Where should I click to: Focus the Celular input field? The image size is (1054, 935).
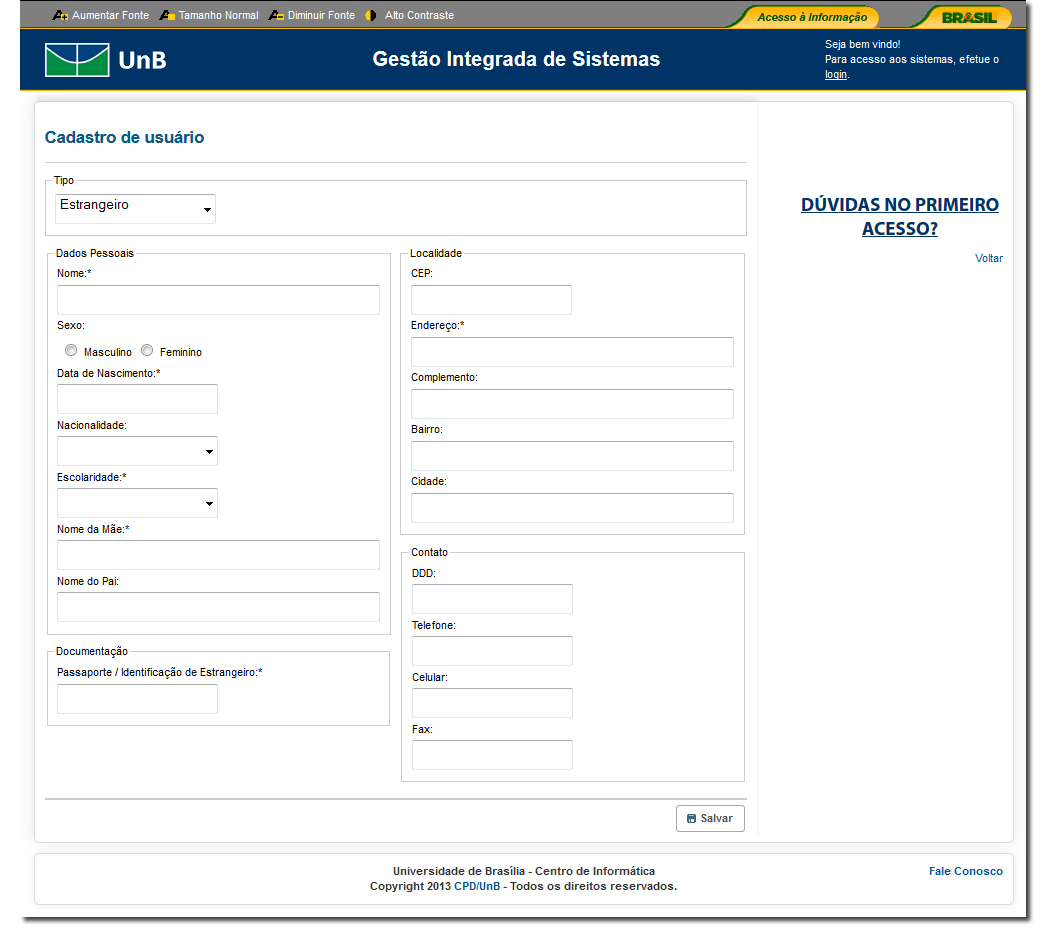pyautogui.click(x=492, y=702)
